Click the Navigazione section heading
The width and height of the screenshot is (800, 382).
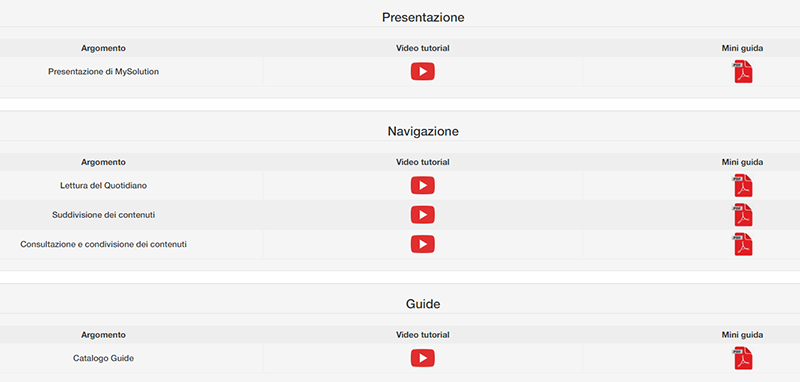pyautogui.click(x=423, y=132)
